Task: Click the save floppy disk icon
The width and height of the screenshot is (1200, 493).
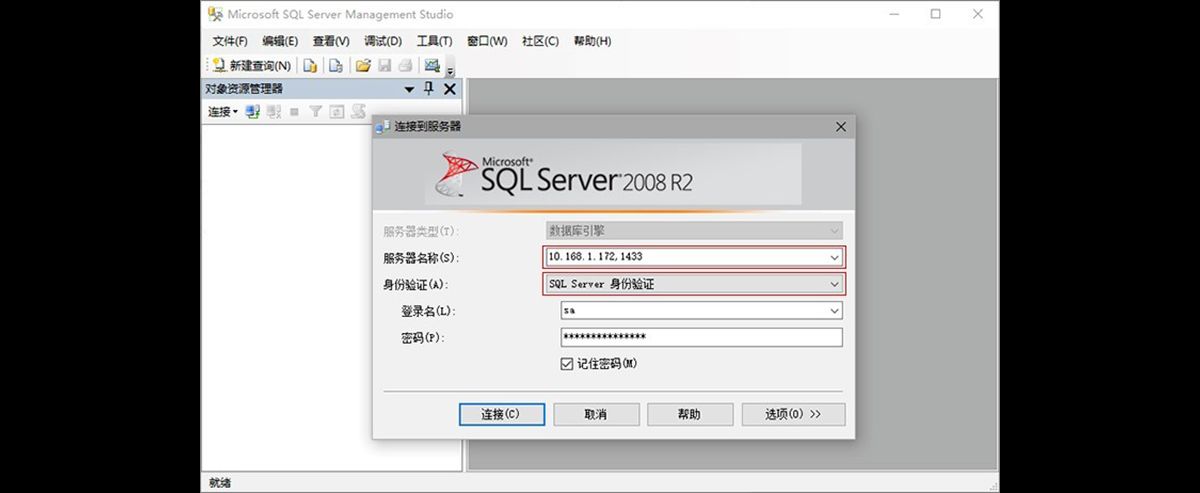Action: pyautogui.click(x=384, y=65)
